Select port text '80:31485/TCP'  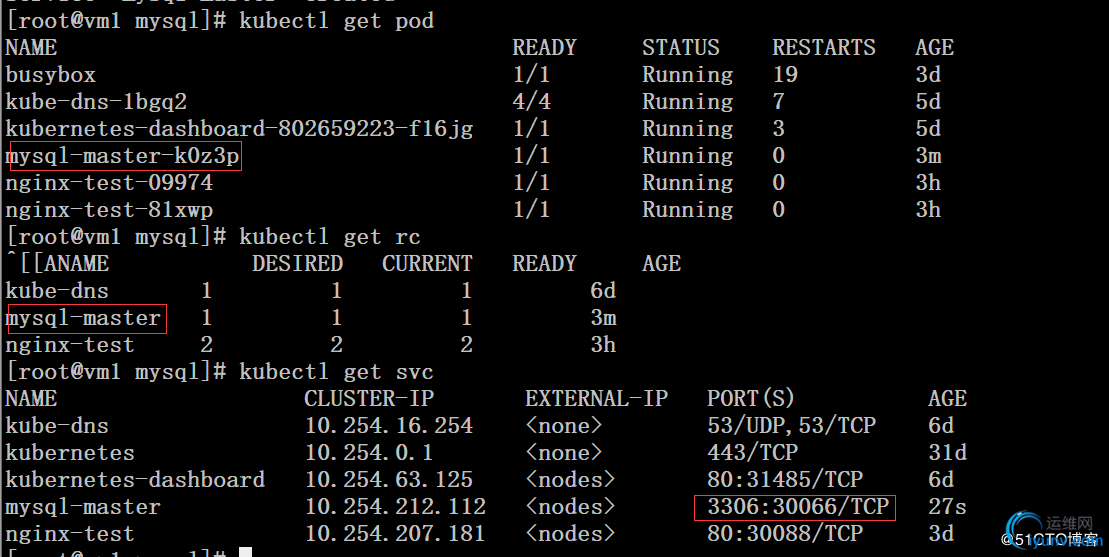tap(785, 479)
